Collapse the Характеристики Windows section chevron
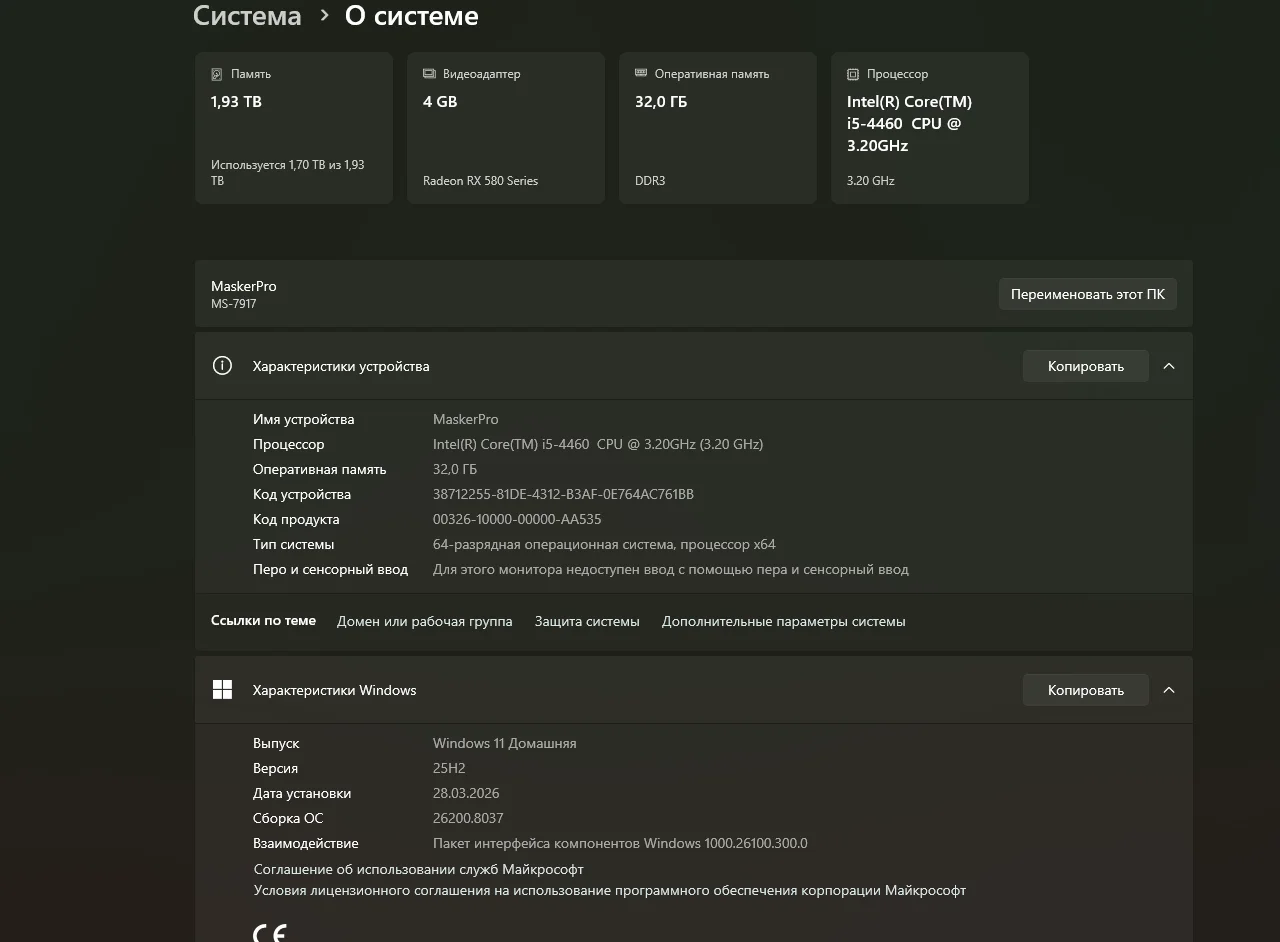This screenshot has height=942, width=1280. coord(1169,690)
